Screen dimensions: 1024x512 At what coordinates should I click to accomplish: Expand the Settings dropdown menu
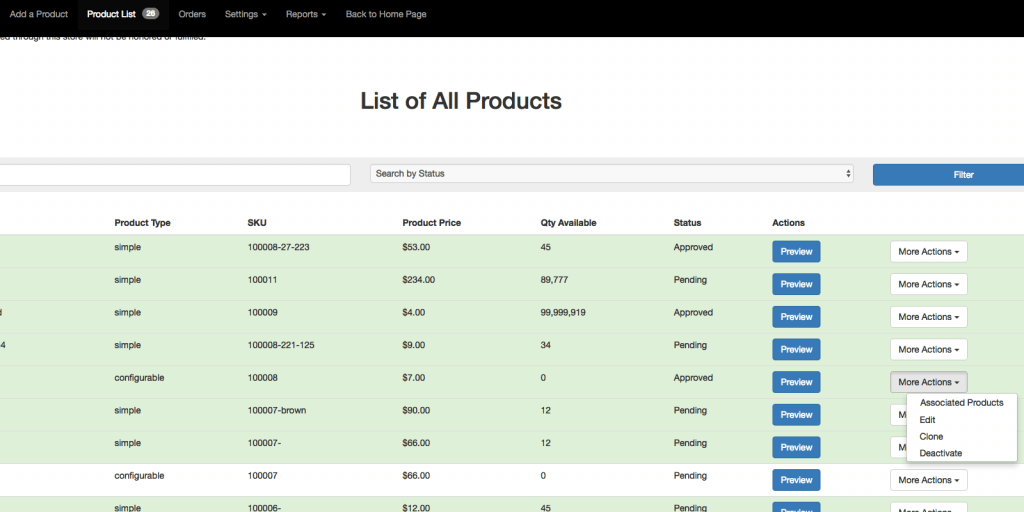(x=245, y=14)
